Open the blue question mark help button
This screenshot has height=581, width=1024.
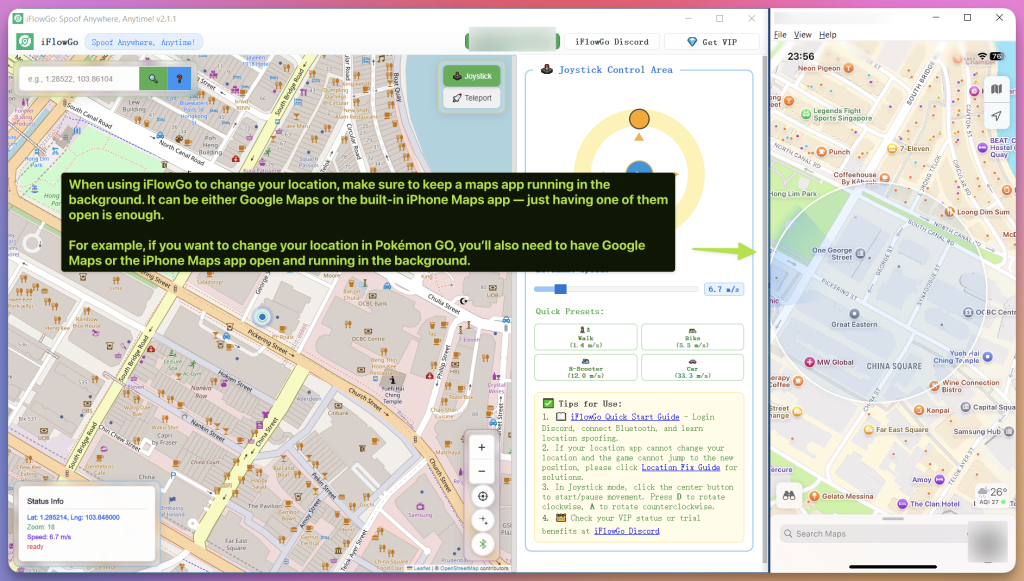[x=179, y=78]
